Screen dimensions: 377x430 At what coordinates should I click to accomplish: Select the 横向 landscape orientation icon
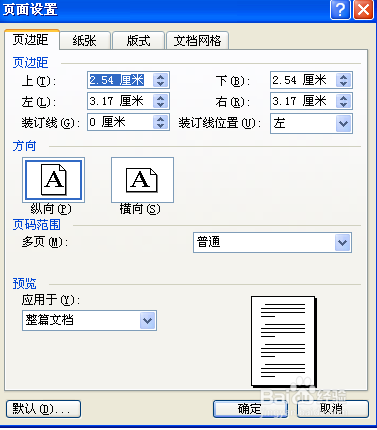coord(142,180)
